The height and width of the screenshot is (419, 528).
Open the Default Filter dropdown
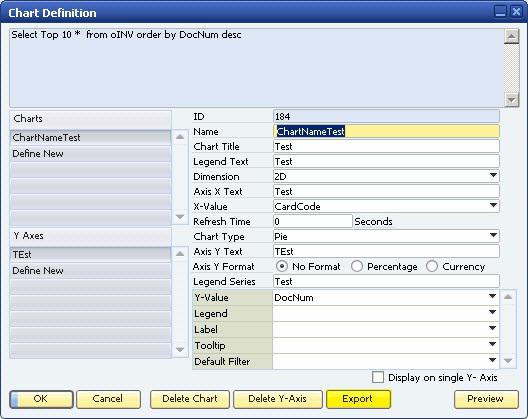(492, 360)
